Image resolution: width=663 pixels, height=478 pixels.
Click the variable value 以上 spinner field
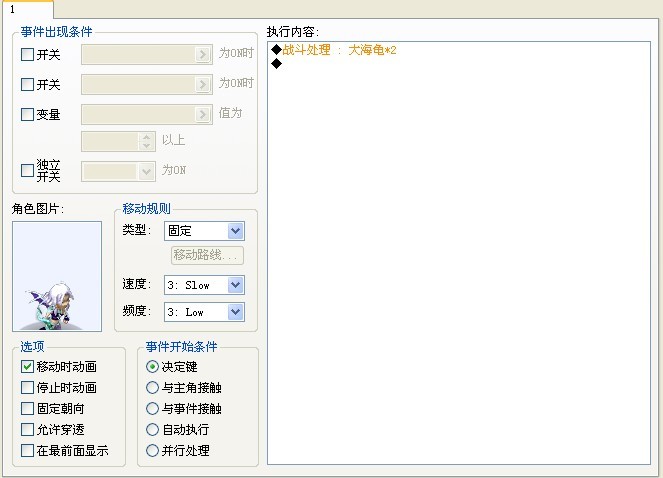point(118,141)
